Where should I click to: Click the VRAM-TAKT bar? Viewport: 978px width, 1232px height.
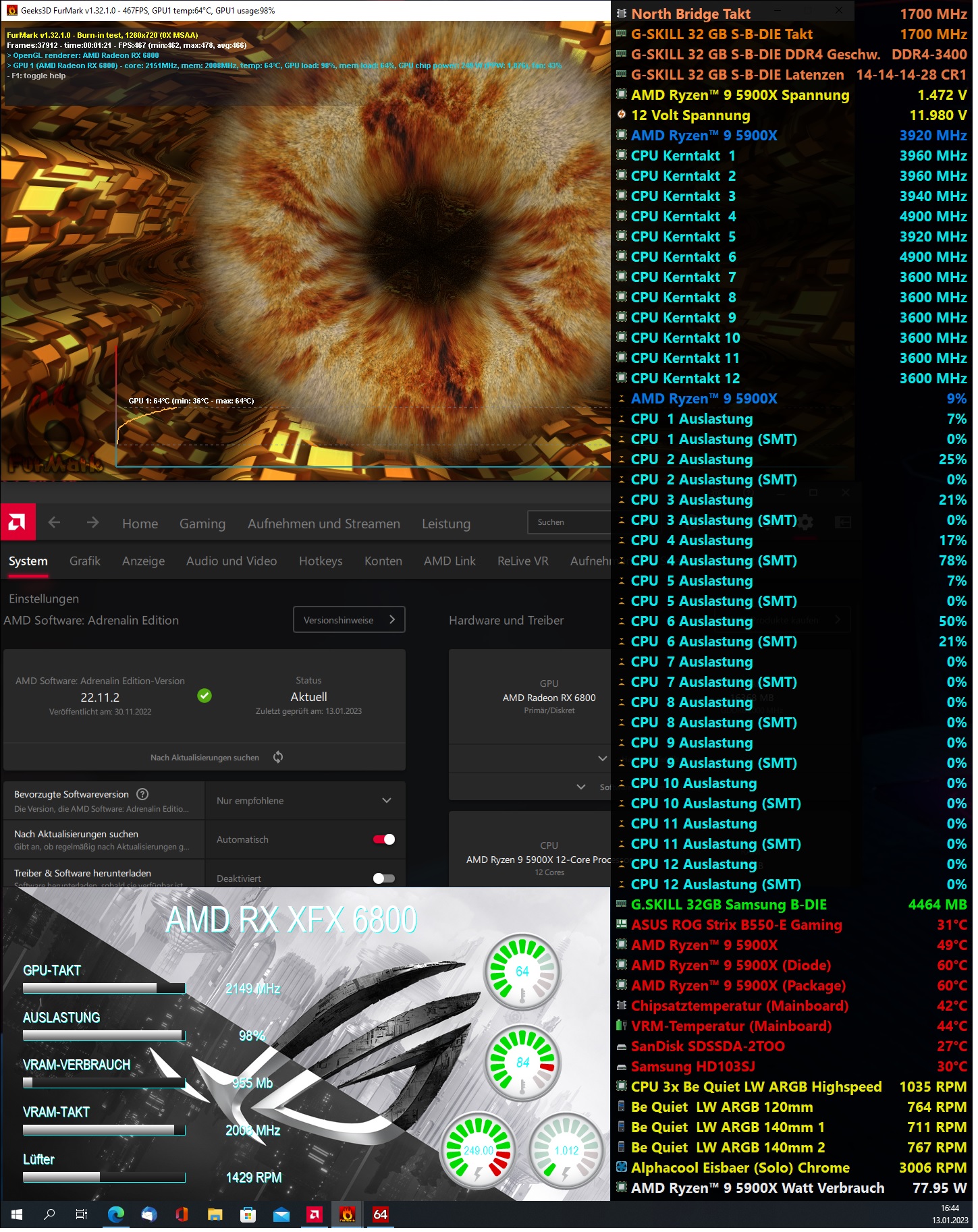click(104, 1130)
